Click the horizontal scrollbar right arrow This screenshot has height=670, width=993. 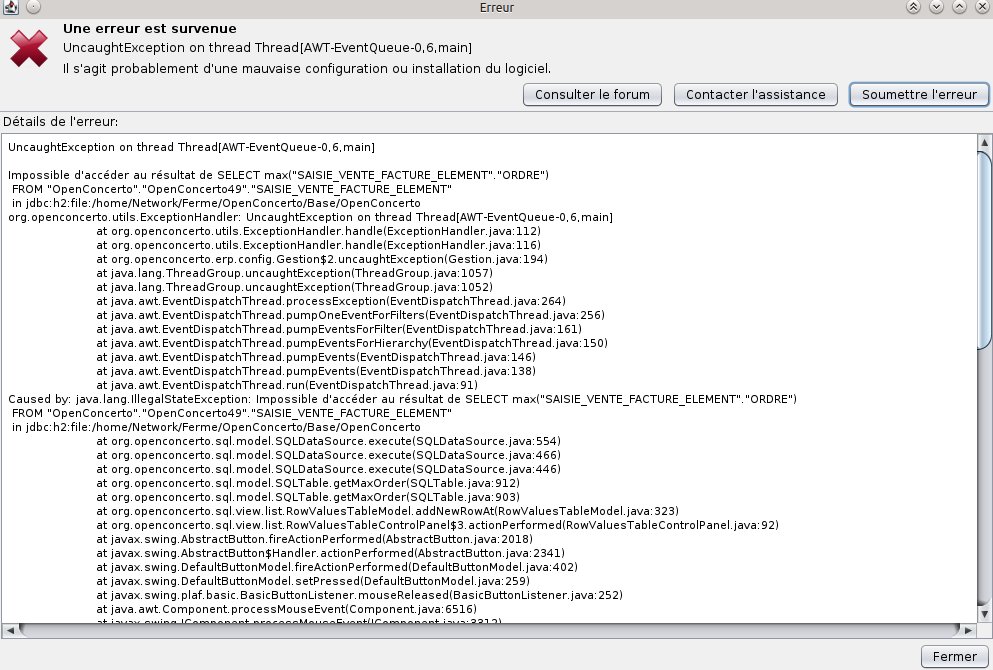(x=967, y=630)
